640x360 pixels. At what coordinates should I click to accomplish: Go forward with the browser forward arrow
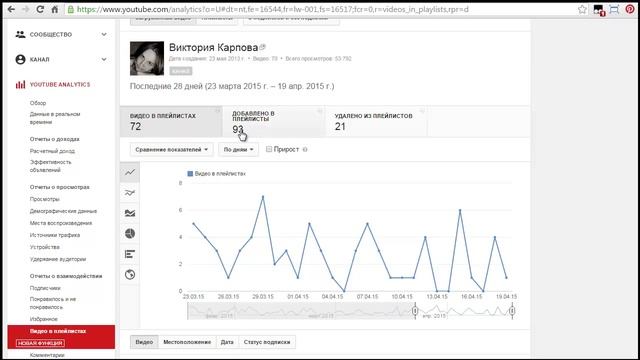[x=25, y=9]
